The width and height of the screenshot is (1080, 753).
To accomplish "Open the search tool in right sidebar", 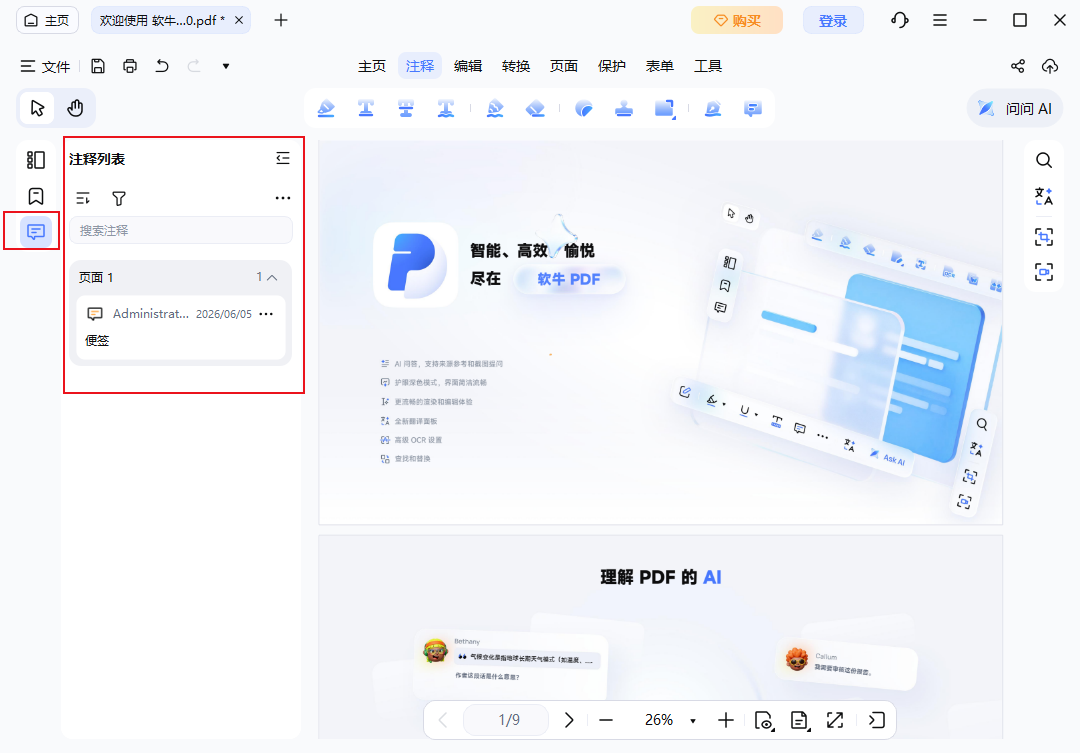I will click(x=1043, y=161).
